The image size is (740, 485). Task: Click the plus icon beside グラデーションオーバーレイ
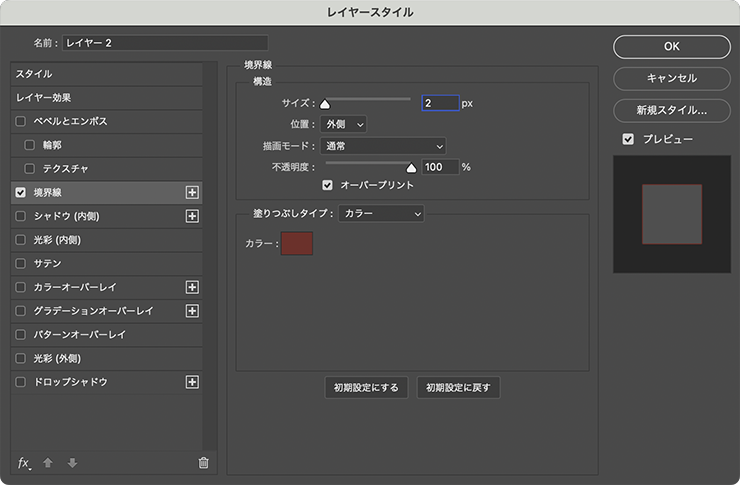[193, 311]
